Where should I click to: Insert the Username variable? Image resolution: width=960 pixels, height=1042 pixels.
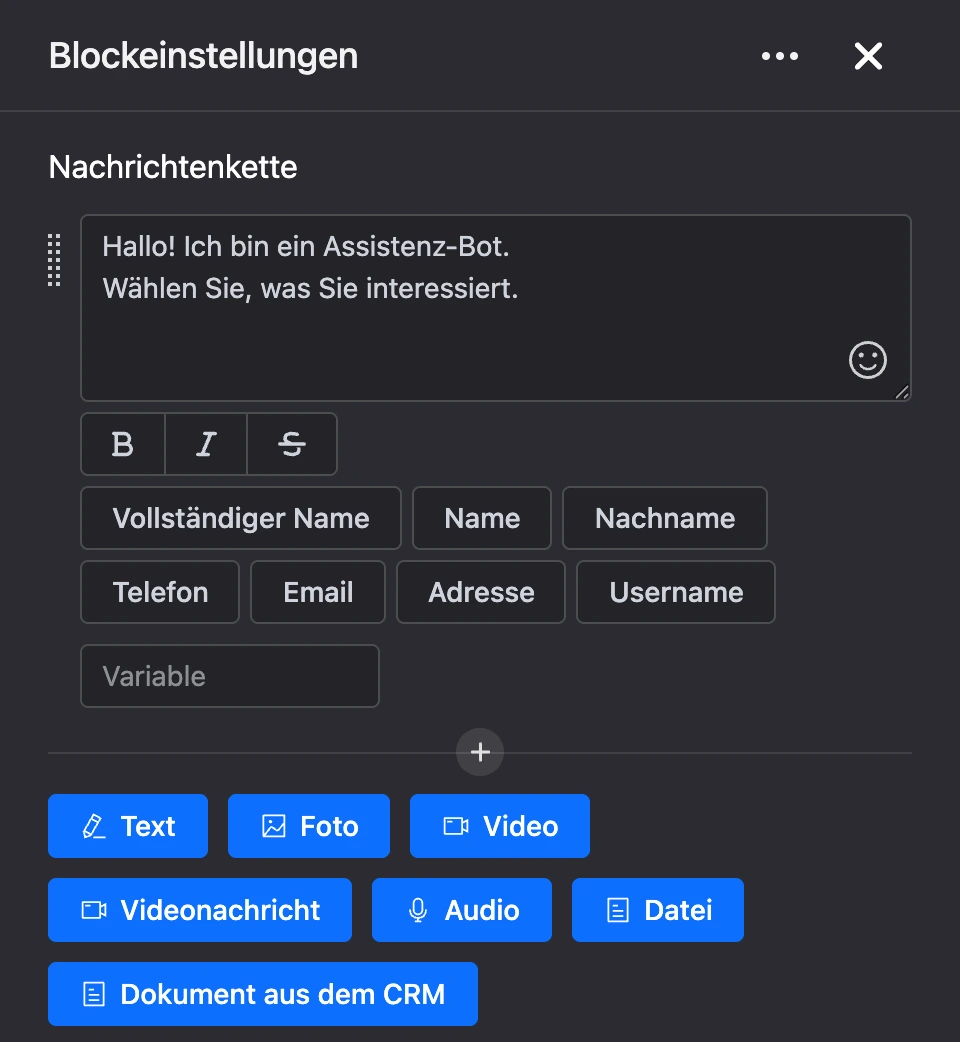pyautogui.click(x=676, y=592)
